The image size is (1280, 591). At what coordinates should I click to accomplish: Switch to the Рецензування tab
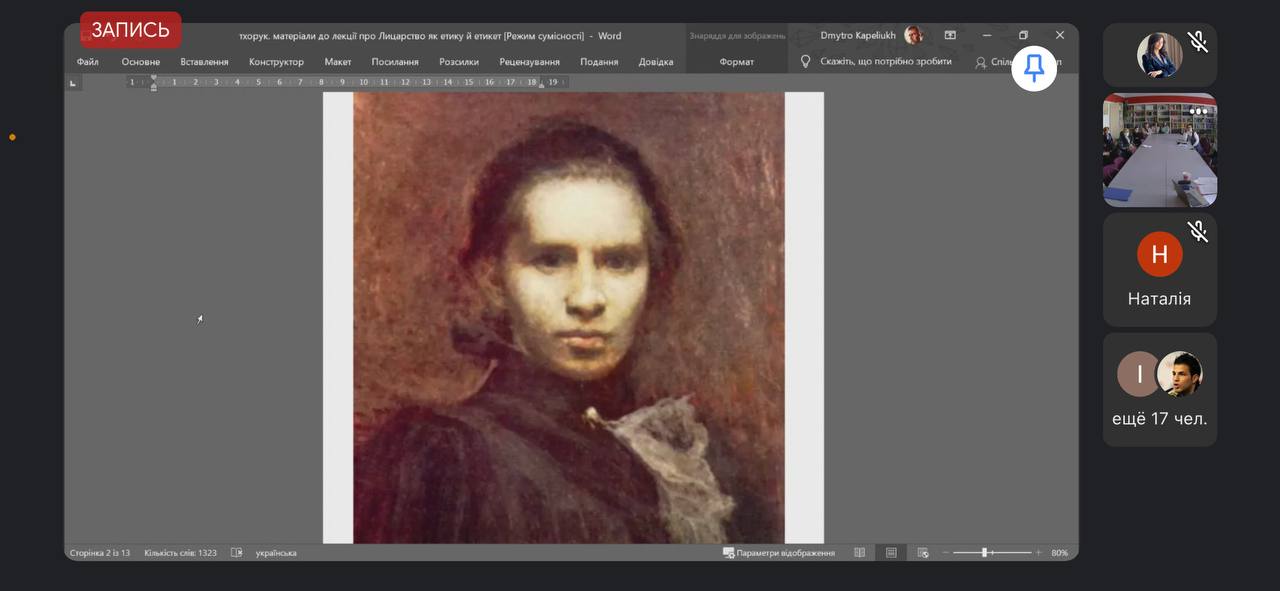tap(529, 62)
